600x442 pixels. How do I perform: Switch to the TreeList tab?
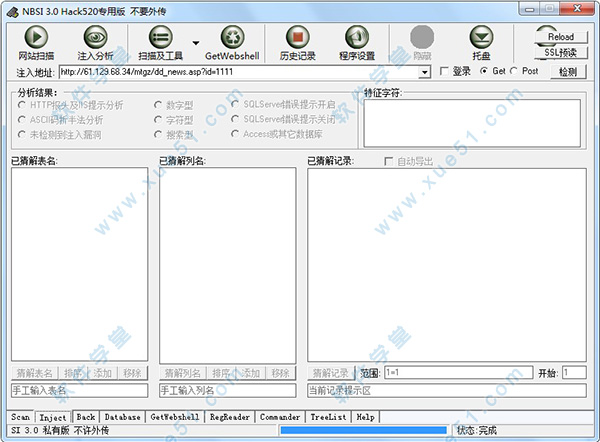point(328,417)
